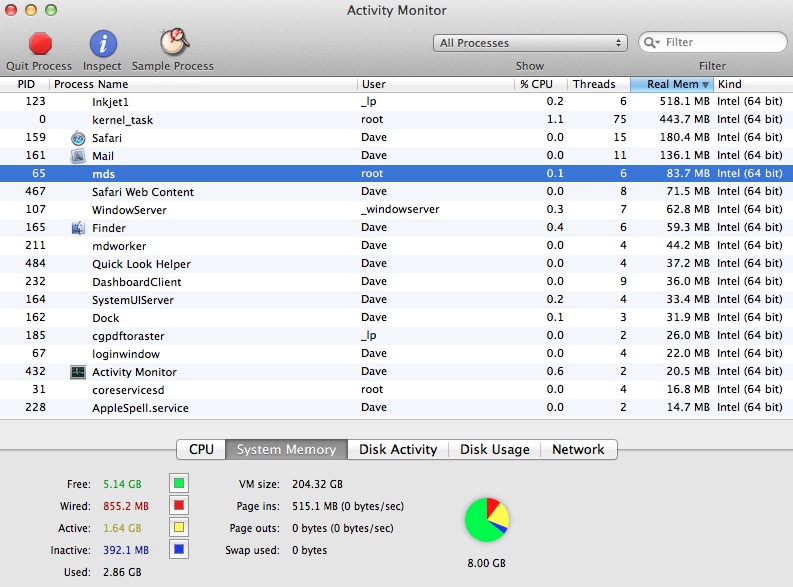793x587 pixels.
Task: Select the mdworker process row
Action: point(396,246)
